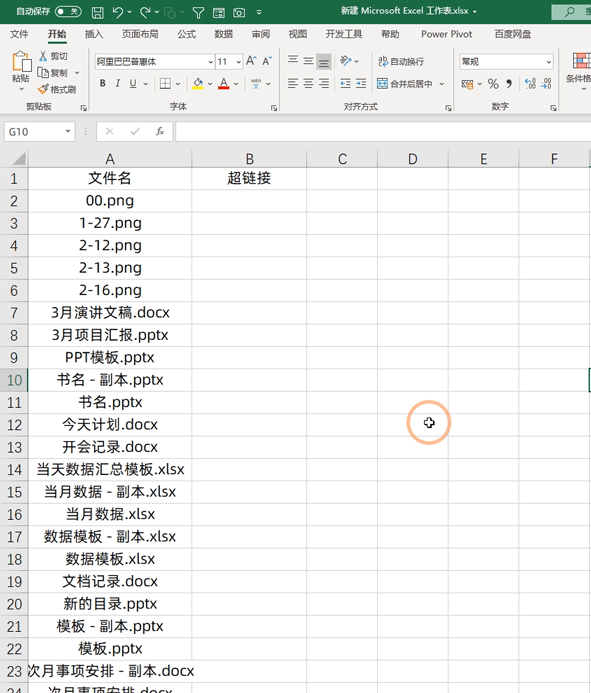The width and height of the screenshot is (591, 693).
Task: Select column B header
Action: click(249, 158)
